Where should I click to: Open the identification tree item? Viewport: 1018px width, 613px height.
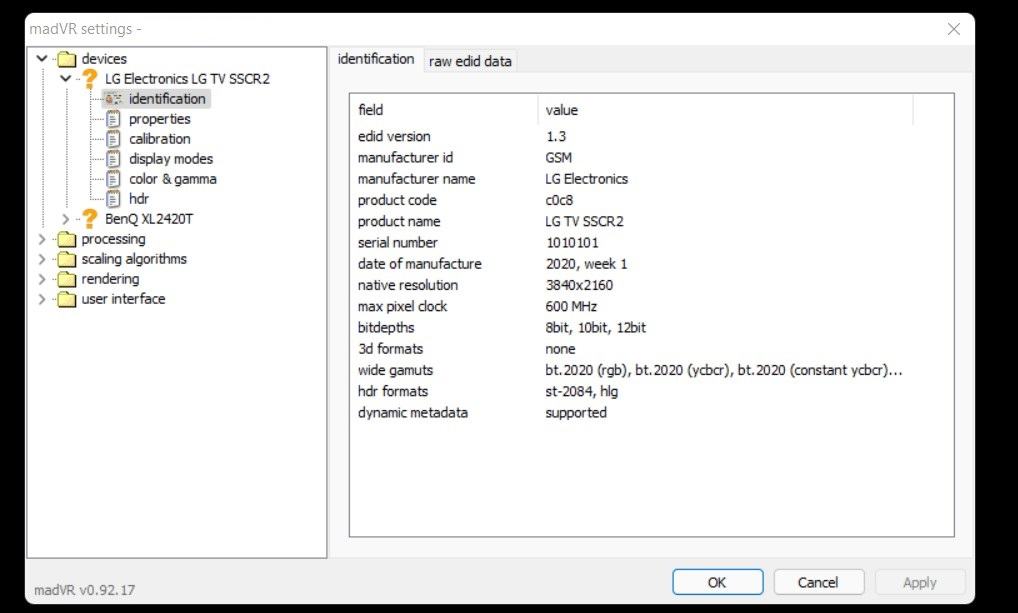click(167, 99)
